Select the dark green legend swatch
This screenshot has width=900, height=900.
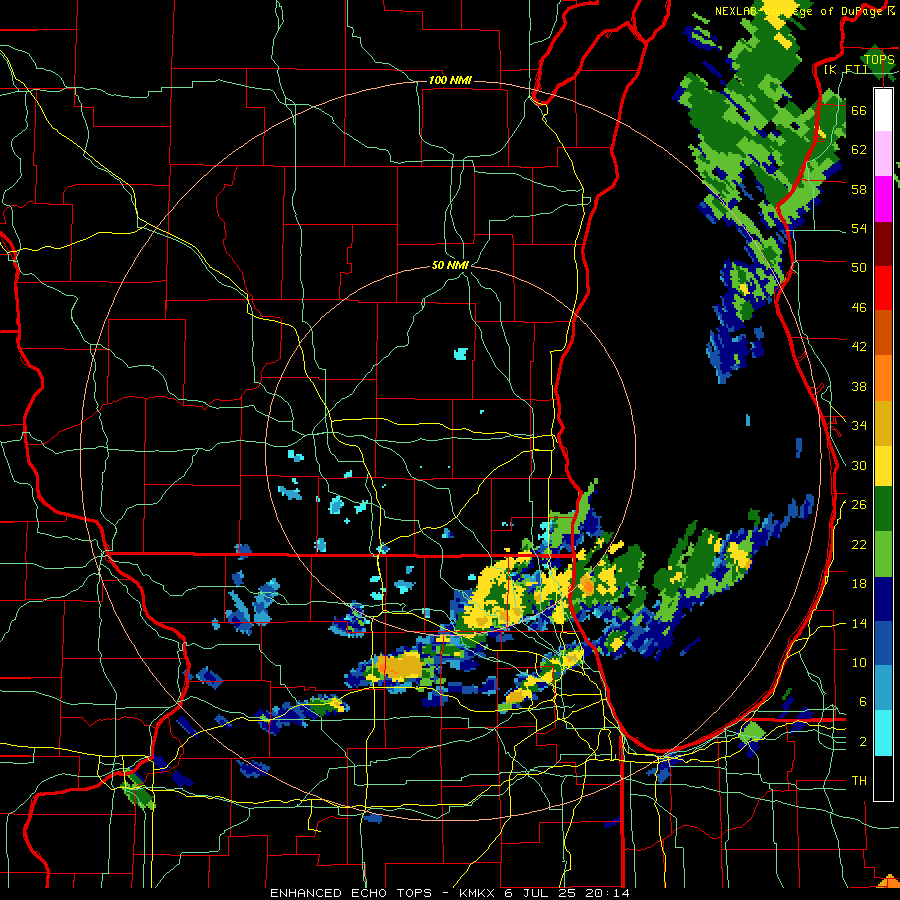pos(883,509)
